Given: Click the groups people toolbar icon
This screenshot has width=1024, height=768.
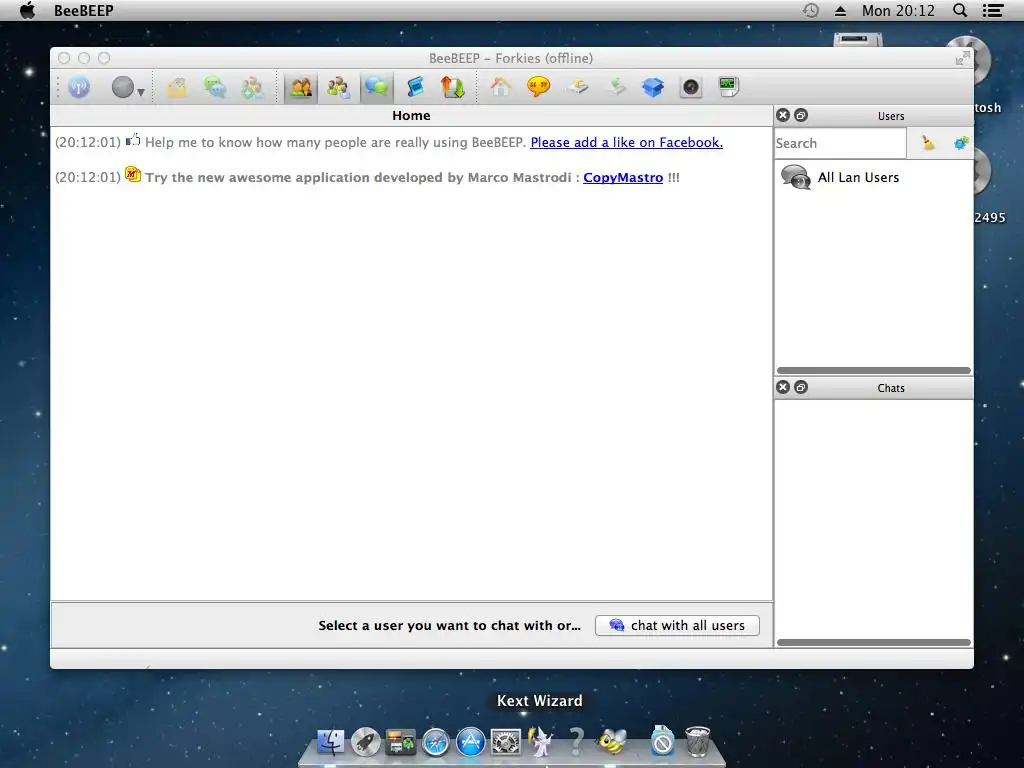Looking at the screenshot, I should coord(338,87).
